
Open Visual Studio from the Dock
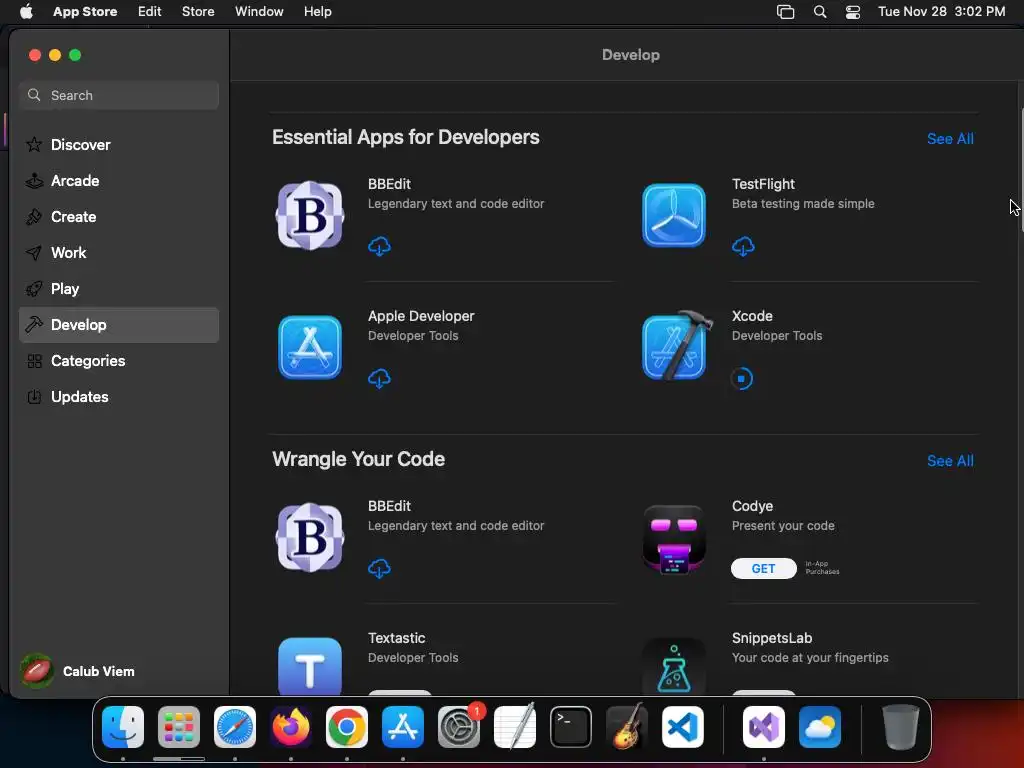tap(763, 727)
